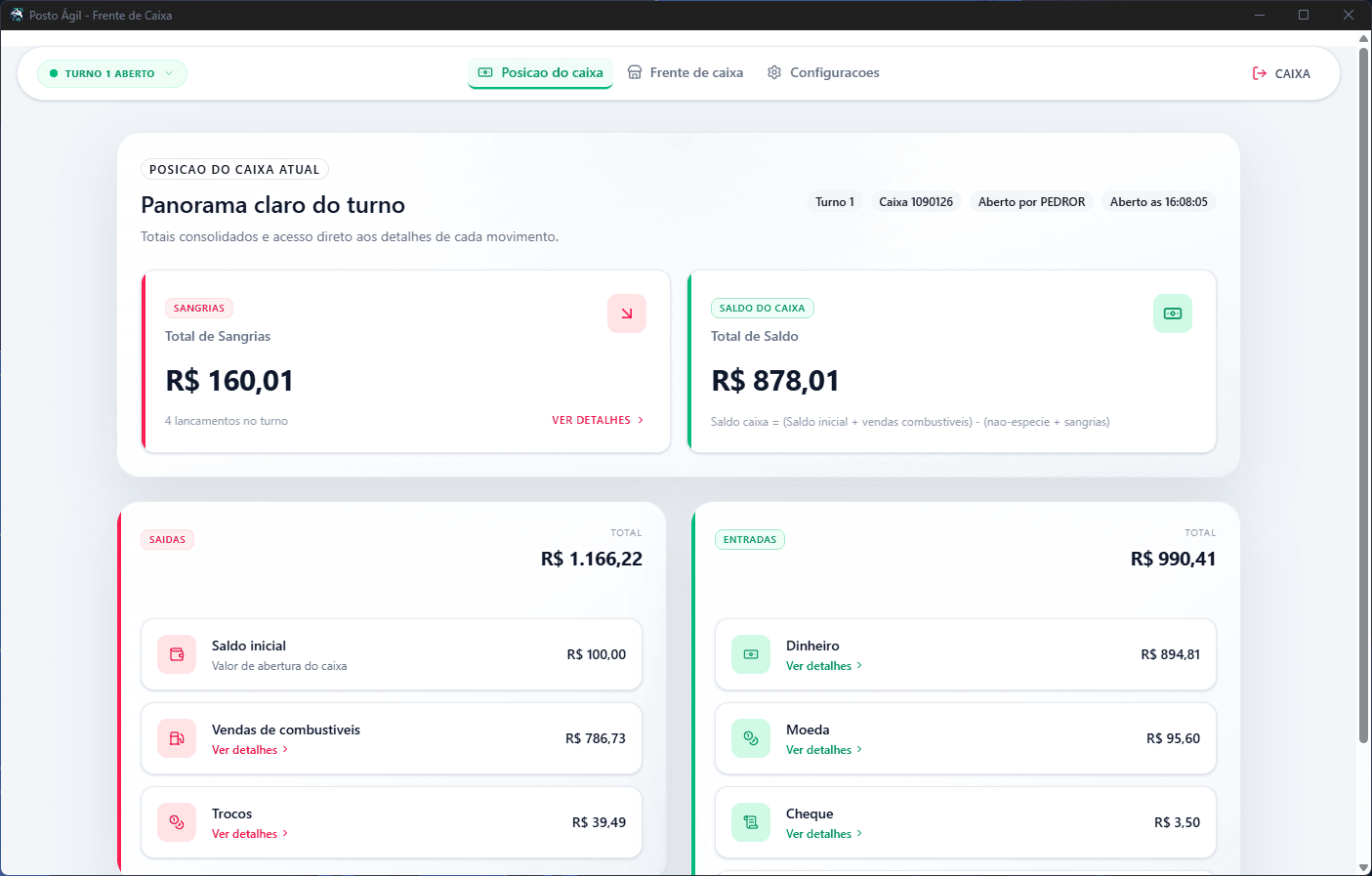This screenshot has height=876, width=1372.
Task: Switch to the Frente de caixa tab
Action: pos(686,72)
